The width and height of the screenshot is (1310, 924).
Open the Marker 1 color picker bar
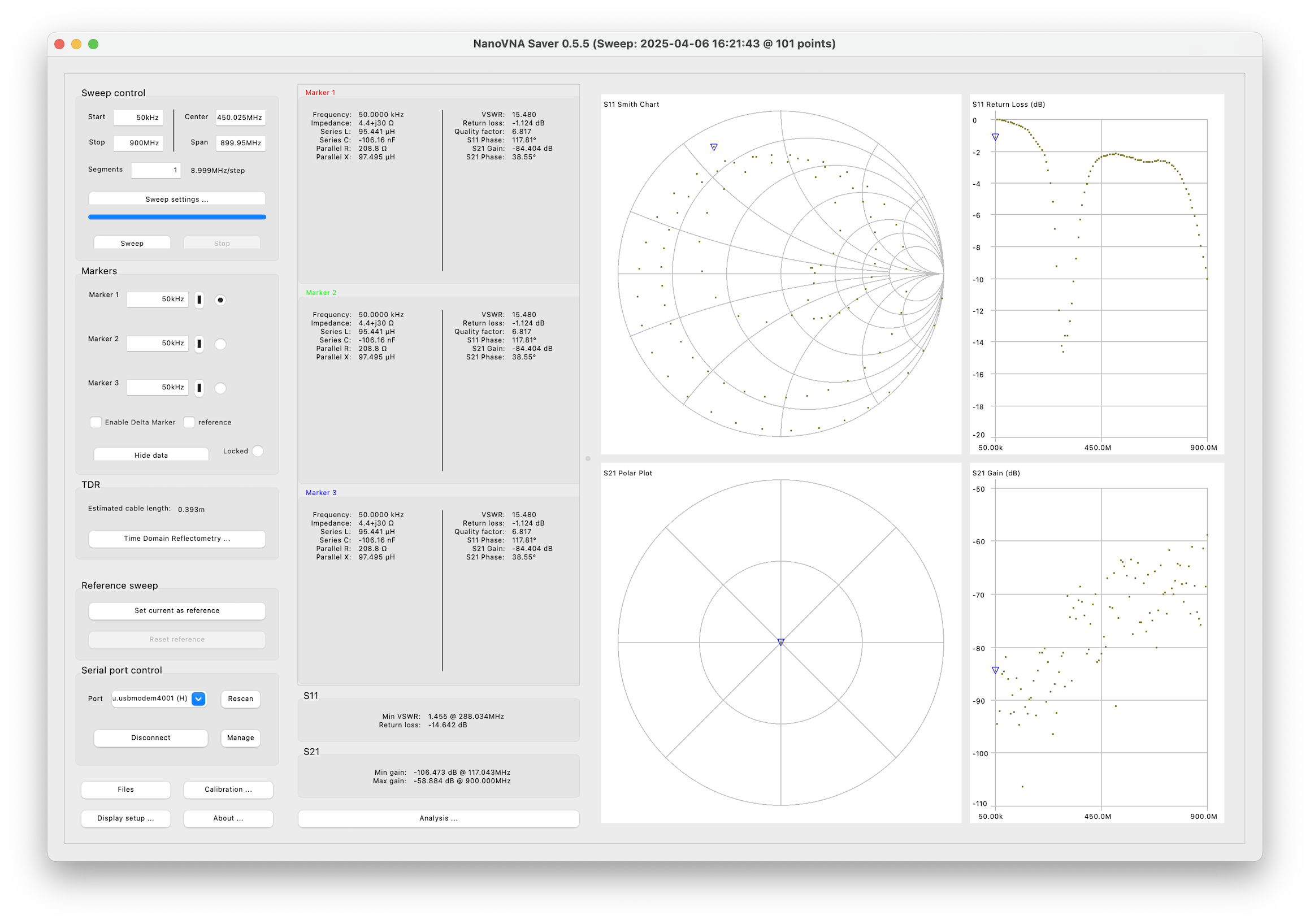[199, 300]
